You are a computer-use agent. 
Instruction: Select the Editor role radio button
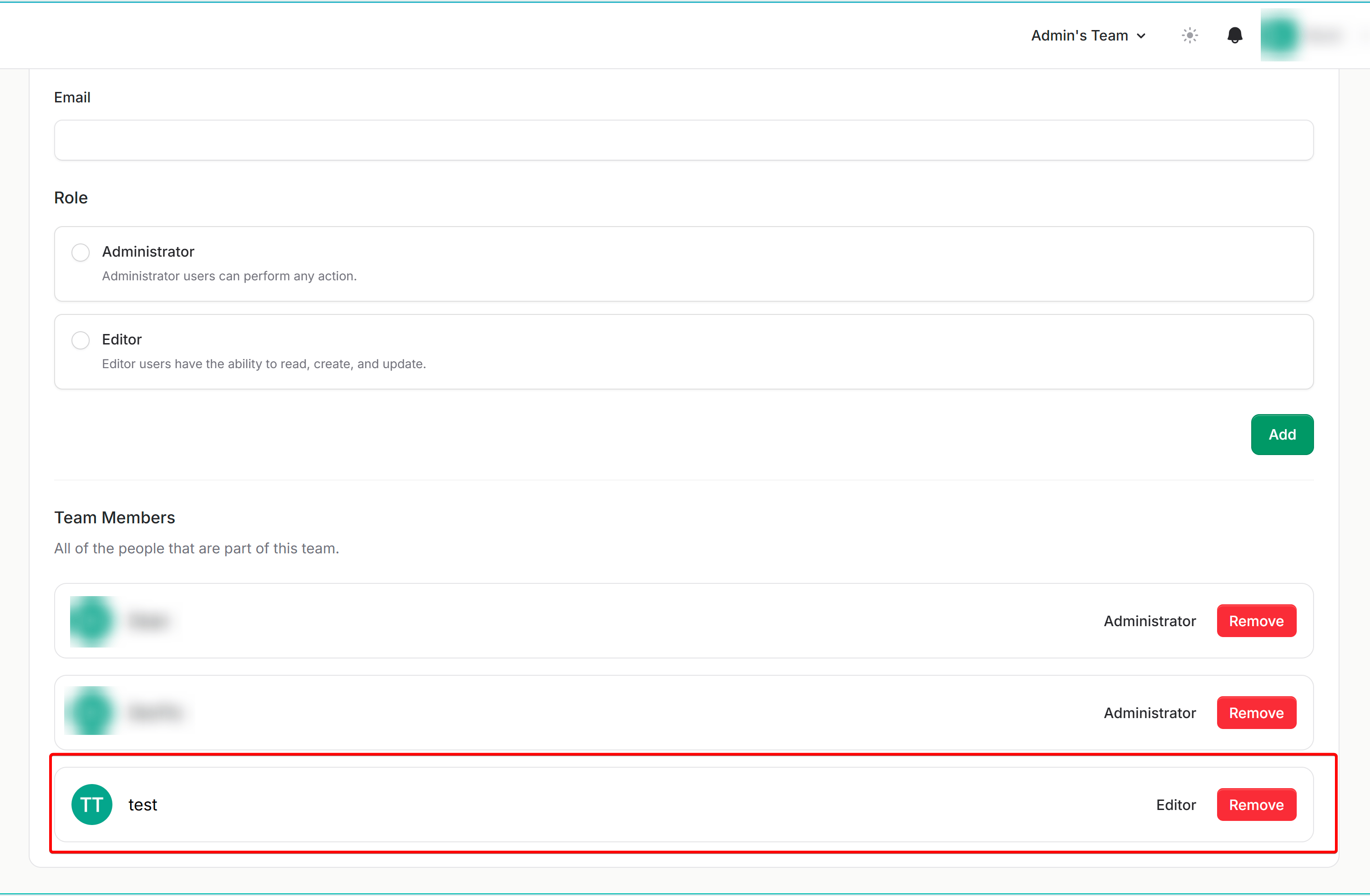point(81,340)
